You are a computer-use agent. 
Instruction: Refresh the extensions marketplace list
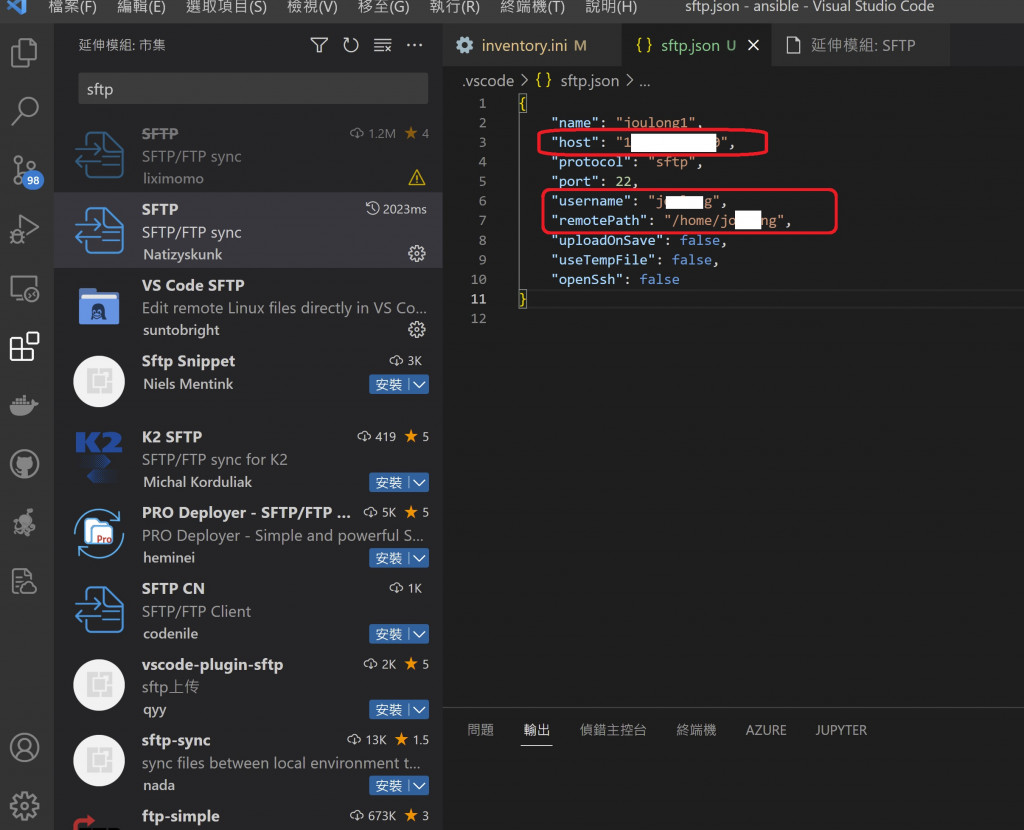(x=351, y=45)
